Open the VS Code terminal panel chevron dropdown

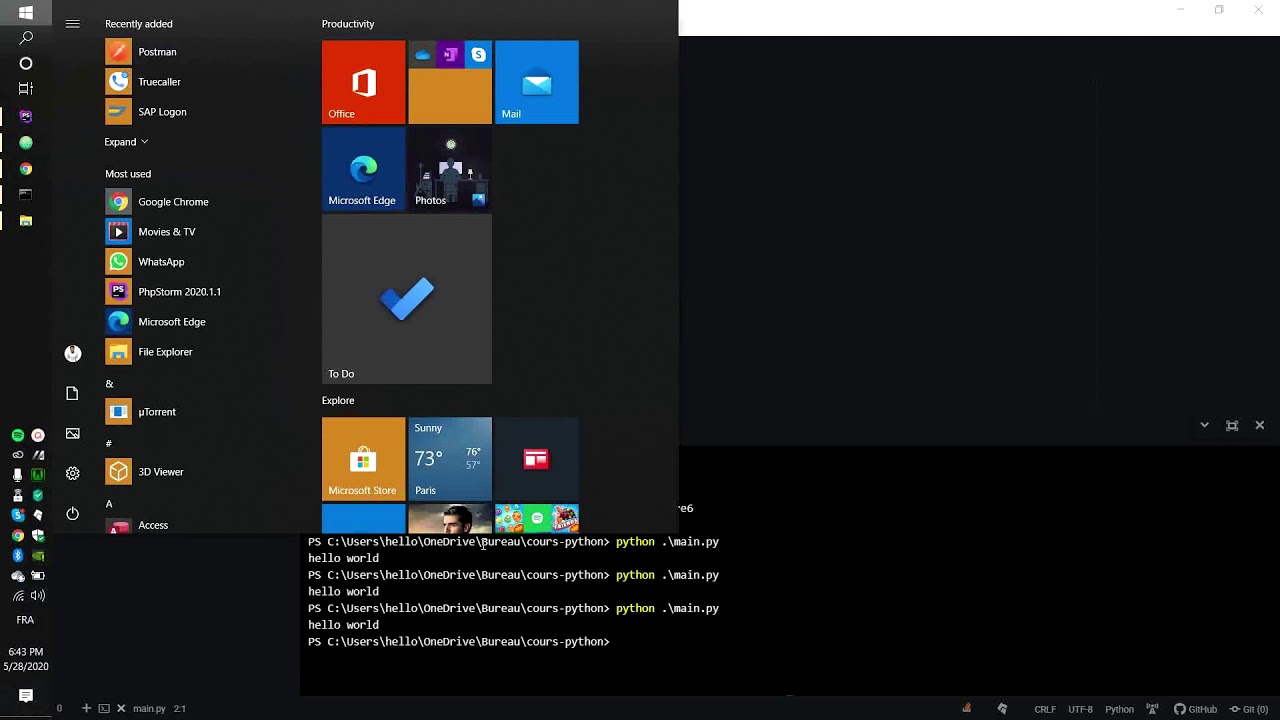[1204, 425]
